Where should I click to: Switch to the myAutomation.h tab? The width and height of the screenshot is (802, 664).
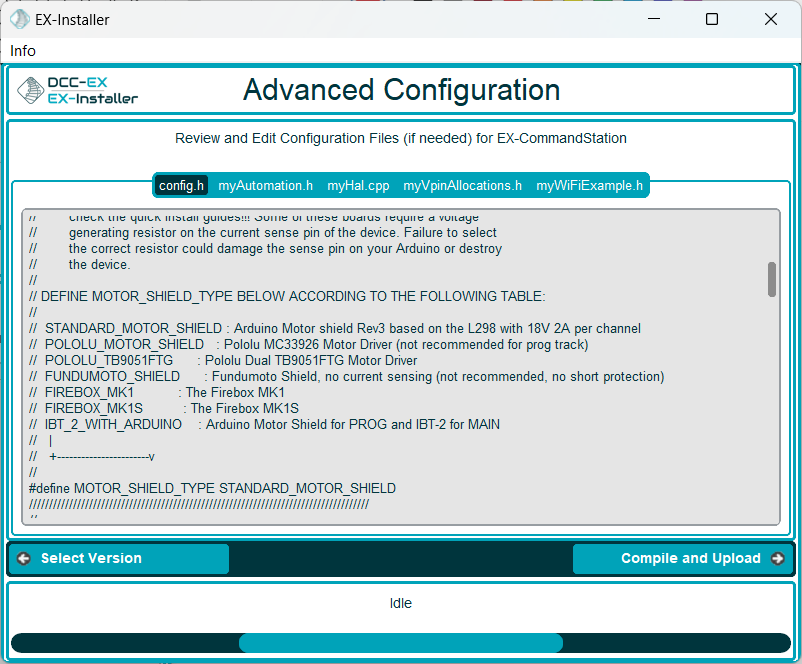pos(265,185)
